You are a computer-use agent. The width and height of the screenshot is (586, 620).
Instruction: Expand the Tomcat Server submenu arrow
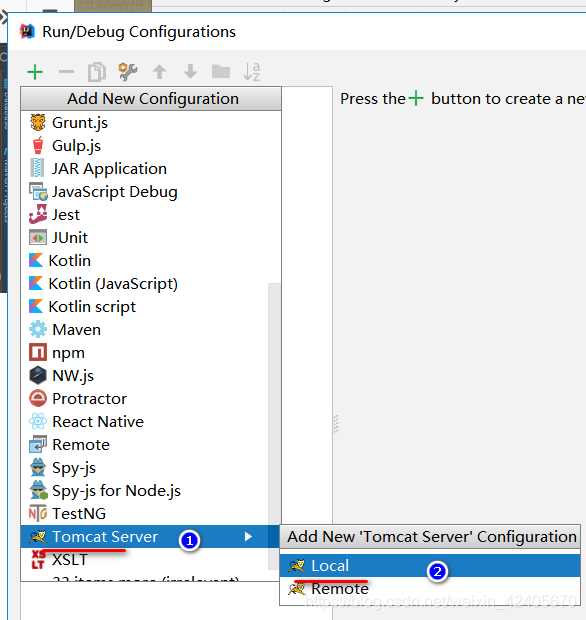tap(248, 537)
